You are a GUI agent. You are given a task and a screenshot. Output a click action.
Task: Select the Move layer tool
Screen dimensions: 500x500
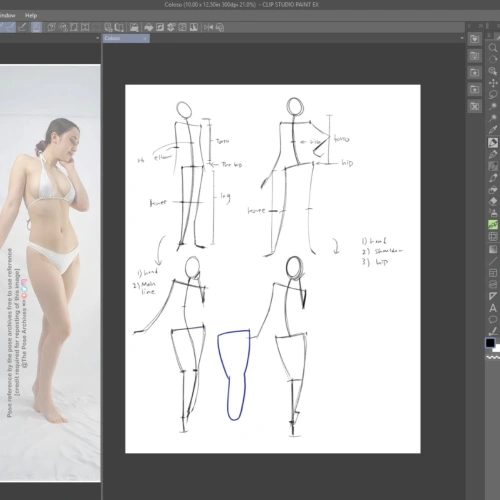tap(493, 83)
